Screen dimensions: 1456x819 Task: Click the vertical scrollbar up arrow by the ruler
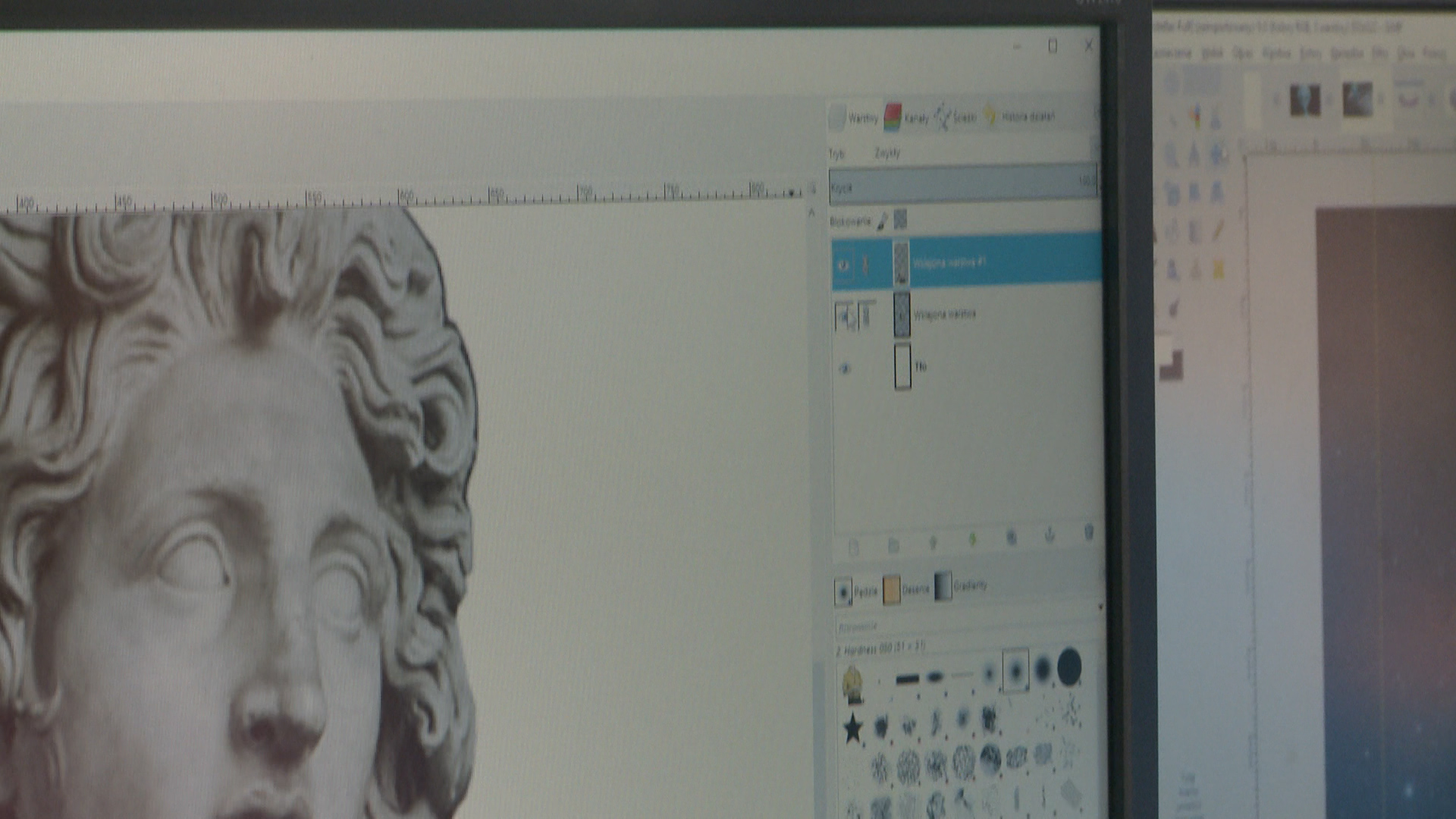[811, 213]
